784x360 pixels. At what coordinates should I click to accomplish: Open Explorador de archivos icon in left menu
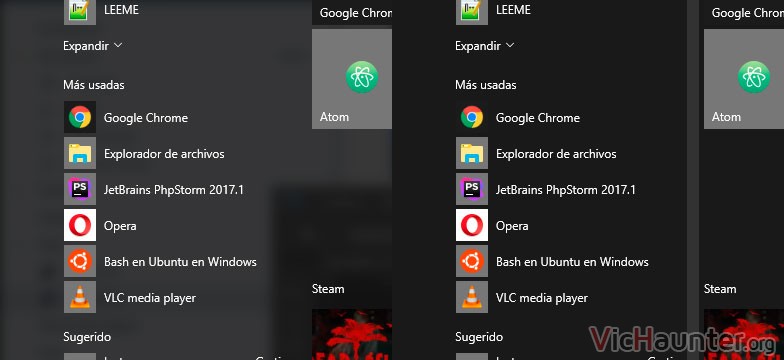pyautogui.click(x=80, y=154)
